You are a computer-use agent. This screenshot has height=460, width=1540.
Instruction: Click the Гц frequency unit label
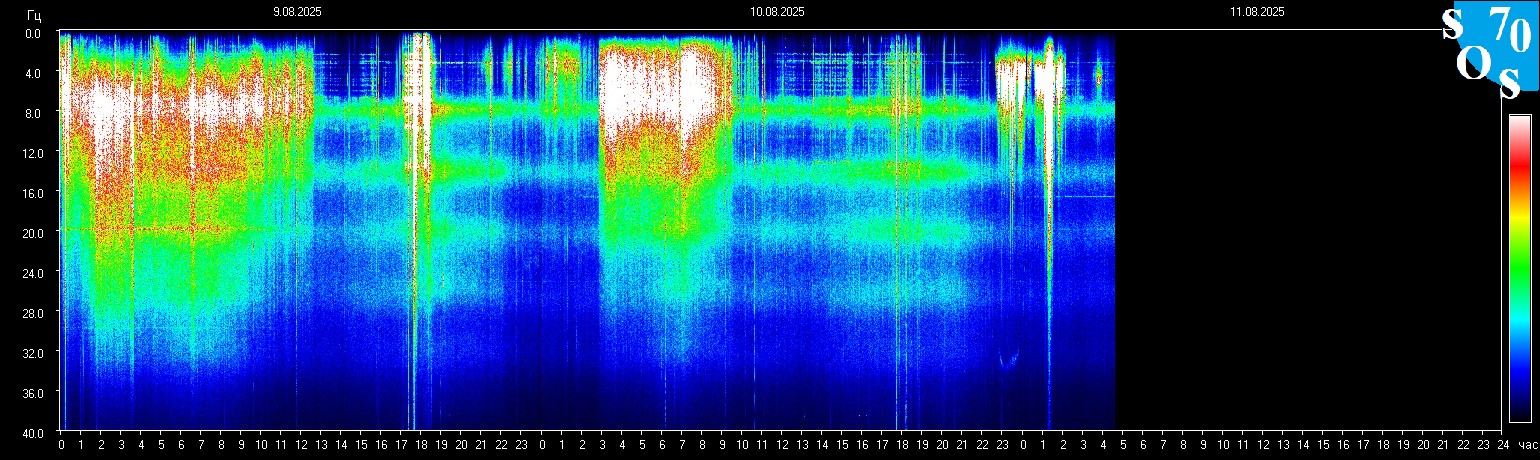coord(35,14)
